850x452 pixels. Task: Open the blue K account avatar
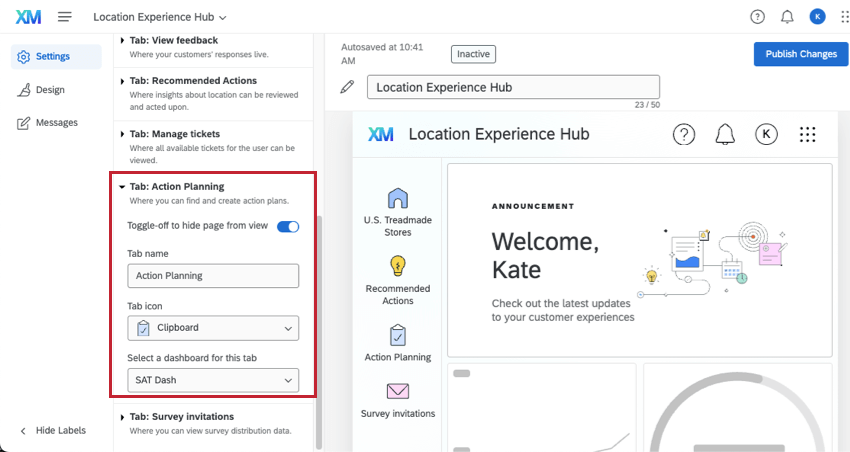pyautogui.click(x=817, y=17)
